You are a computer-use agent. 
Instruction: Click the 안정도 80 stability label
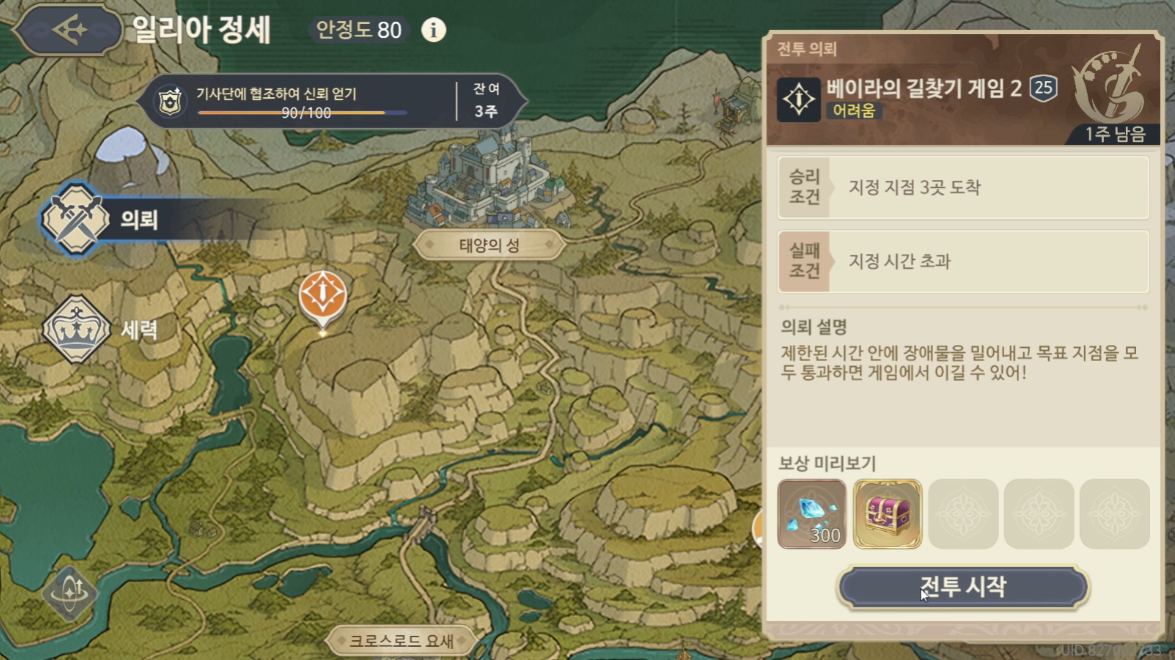point(359,30)
